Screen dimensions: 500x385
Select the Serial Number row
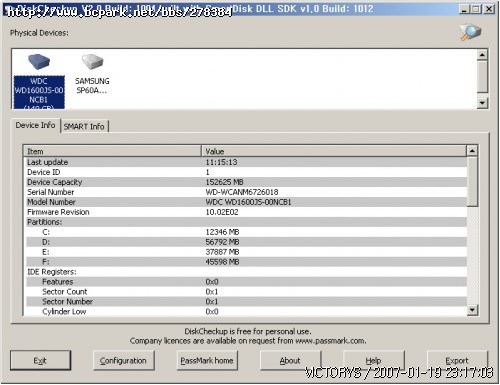[247, 192]
